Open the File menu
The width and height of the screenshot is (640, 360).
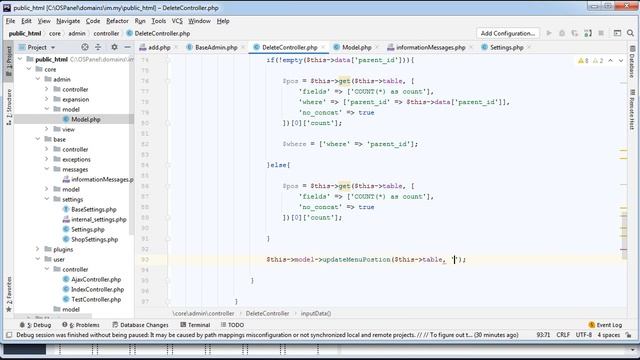[x=10, y=21]
